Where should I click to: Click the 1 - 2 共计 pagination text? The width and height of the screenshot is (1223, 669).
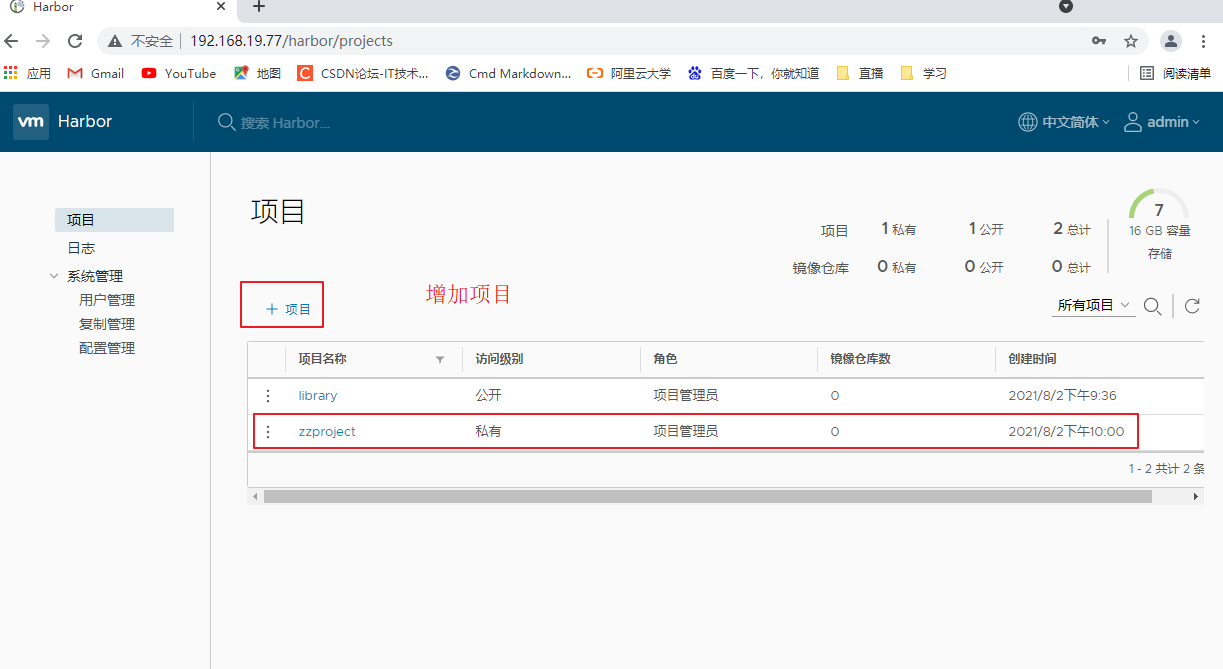1166,468
